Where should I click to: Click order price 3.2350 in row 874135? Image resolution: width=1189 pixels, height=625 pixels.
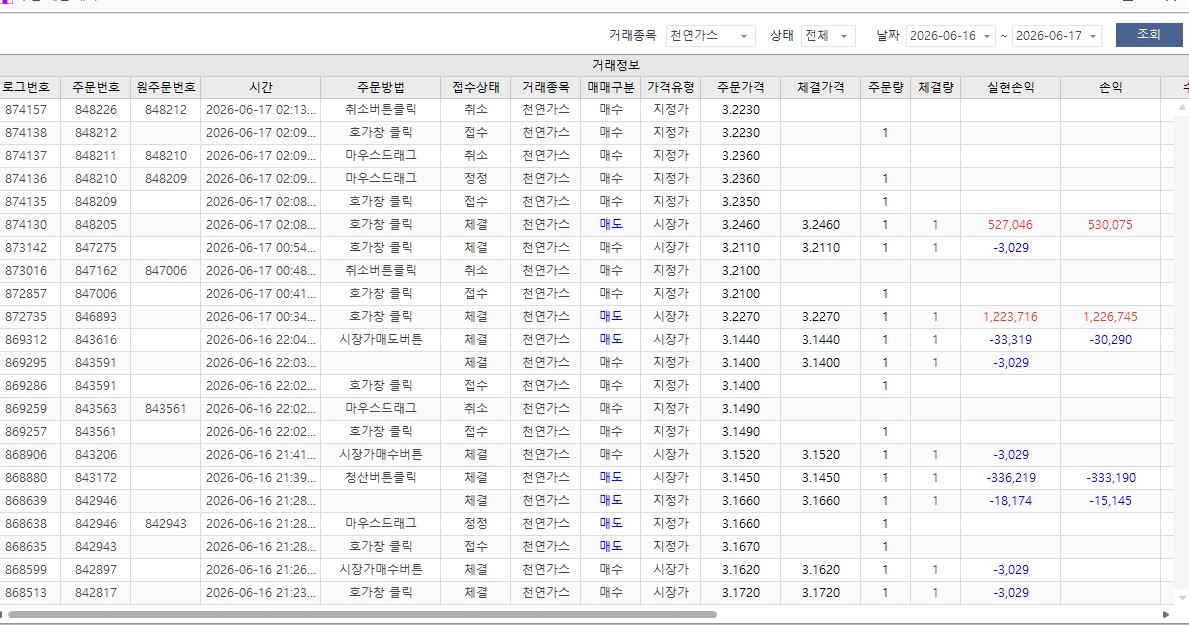pos(740,202)
